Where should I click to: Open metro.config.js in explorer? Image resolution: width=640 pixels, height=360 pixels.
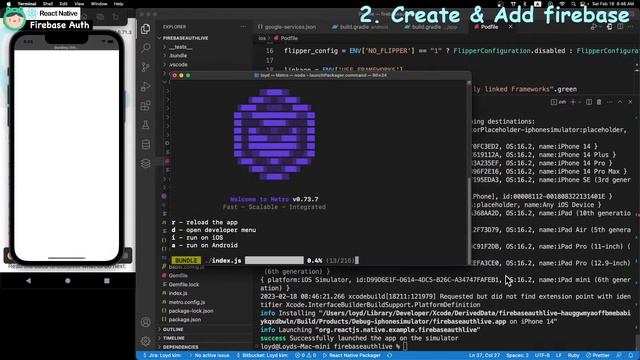[x=187, y=302]
